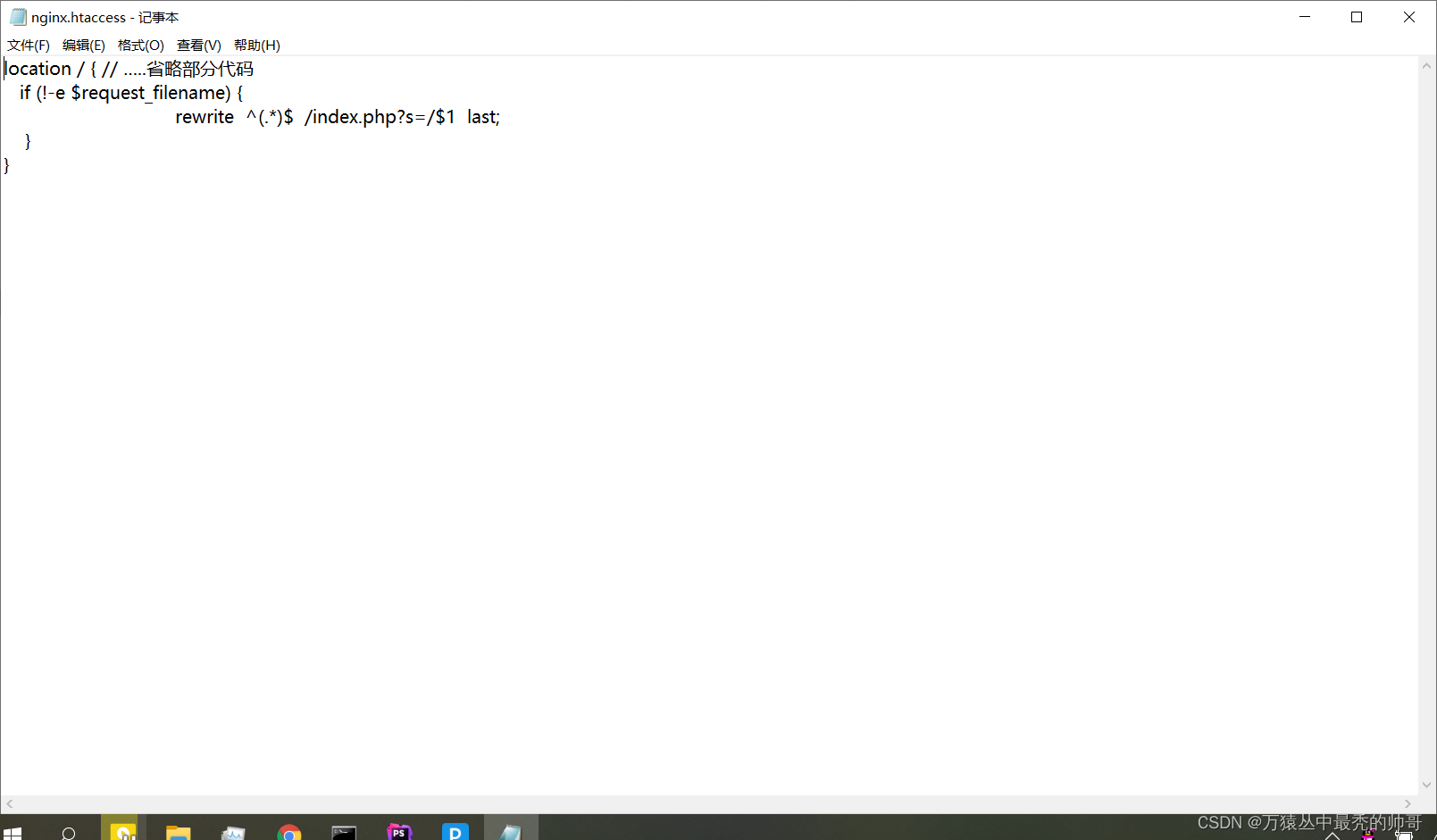Close the Notepad window
1437x840 pixels.
(1409, 17)
